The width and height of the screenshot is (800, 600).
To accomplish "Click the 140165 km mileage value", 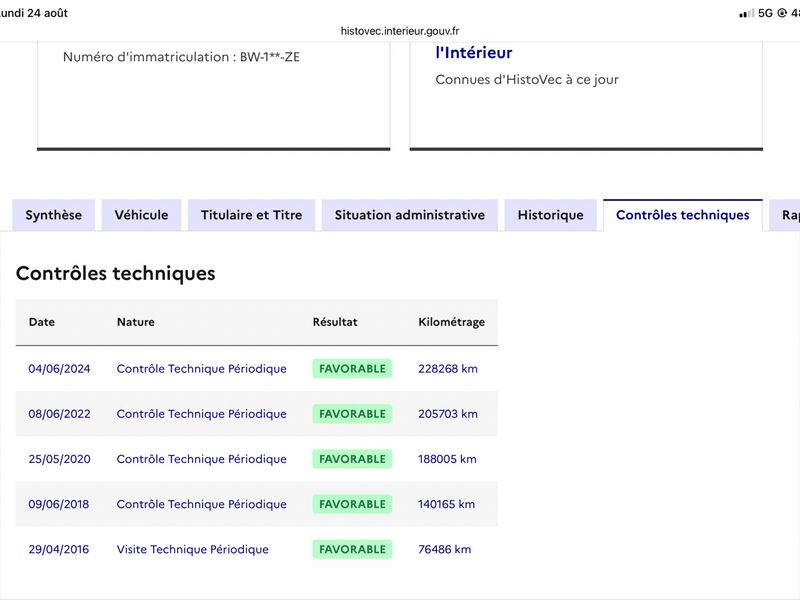I will pyautogui.click(x=446, y=504).
